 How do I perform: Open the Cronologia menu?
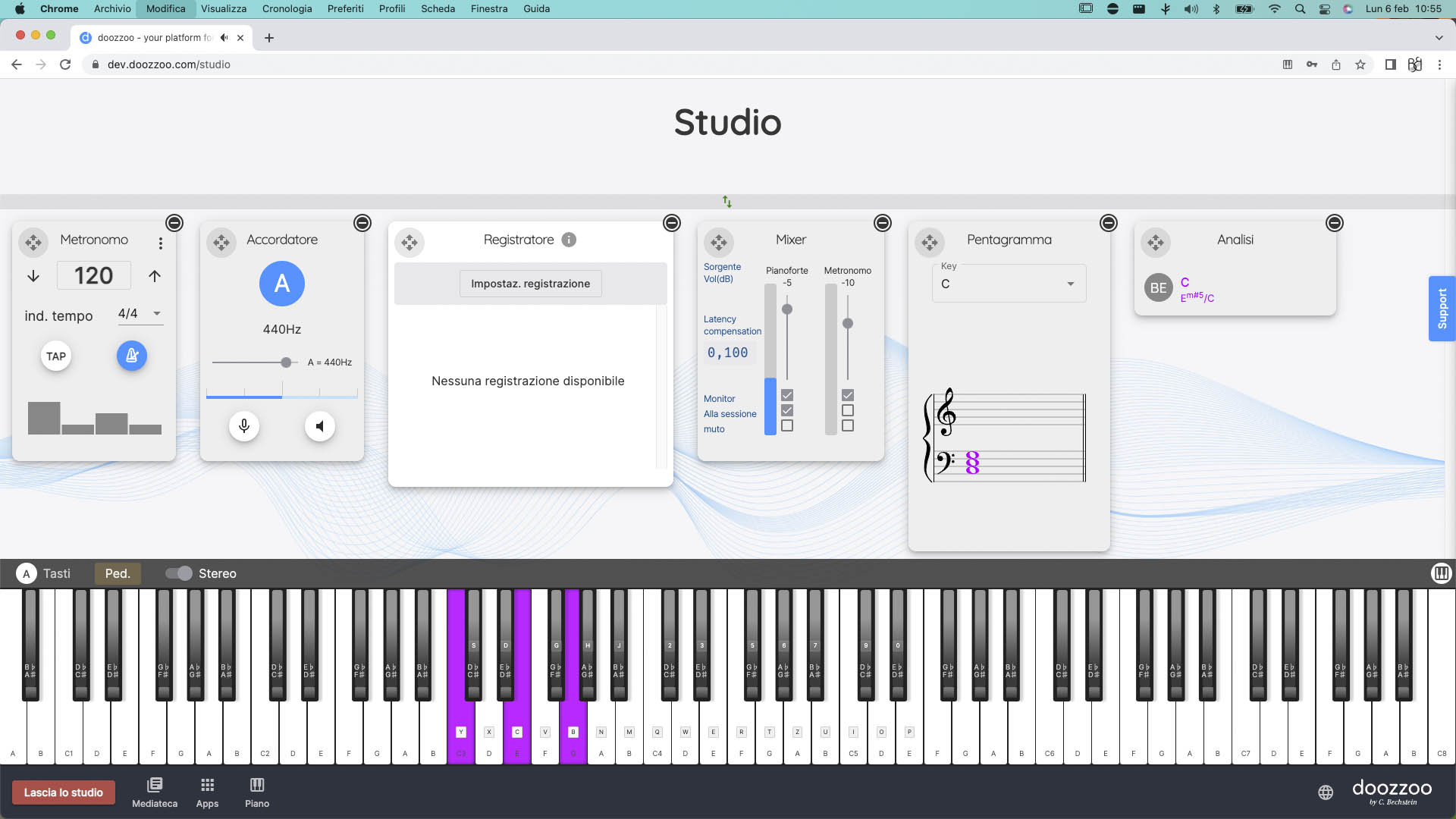click(x=287, y=9)
